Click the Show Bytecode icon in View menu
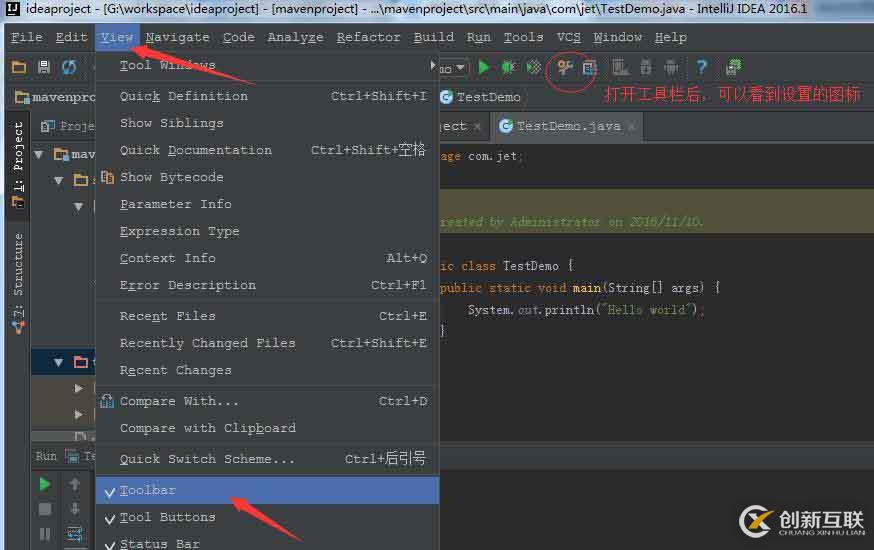874x550 pixels. point(107,177)
